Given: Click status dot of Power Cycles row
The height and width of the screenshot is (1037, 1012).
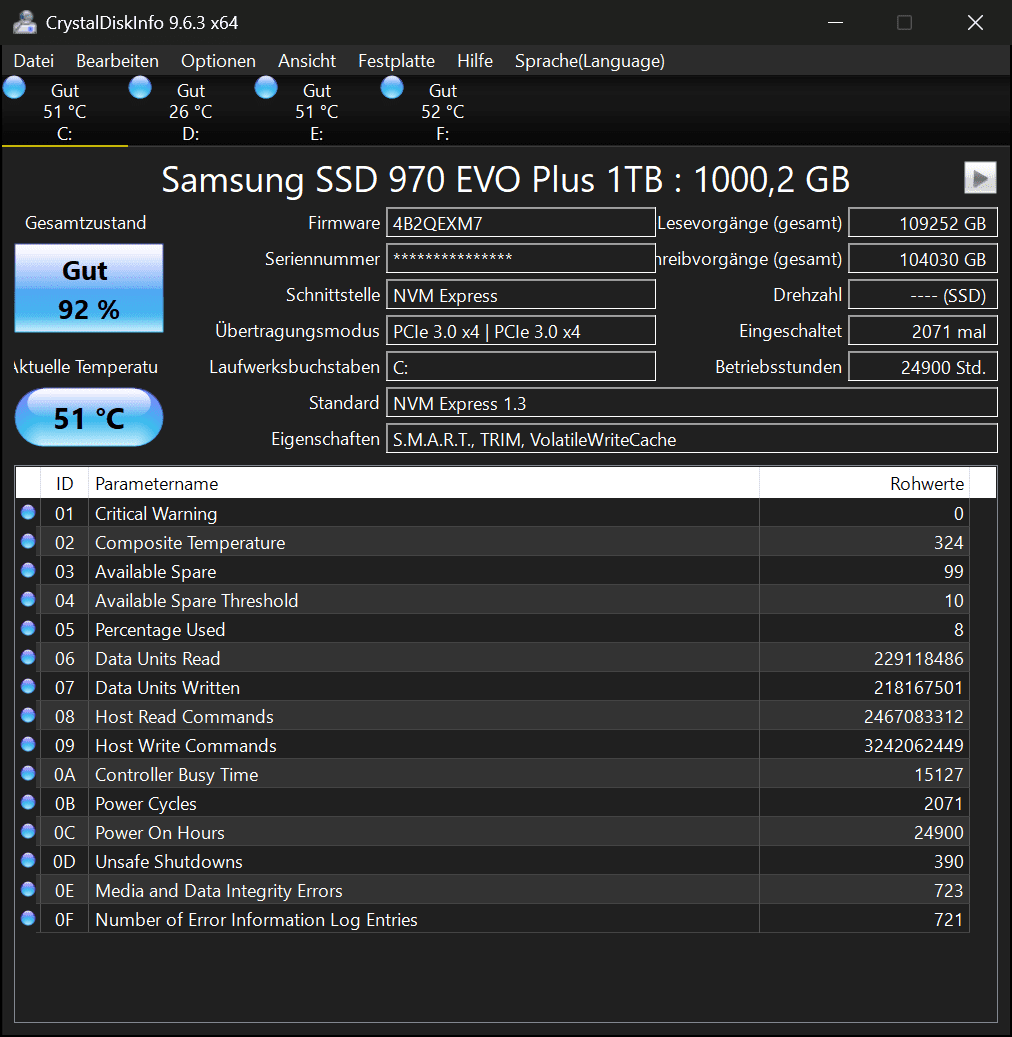Looking at the screenshot, I should pos(28,803).
